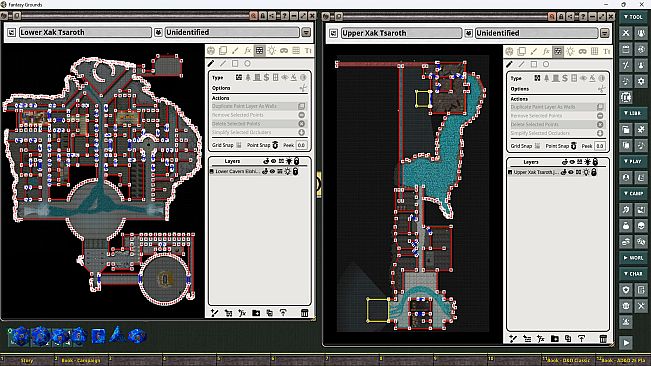The image size is (651, 366).
Task: Open the grid tool in Lower Xak Tsaroth toolbar
Action: point(296,51)
